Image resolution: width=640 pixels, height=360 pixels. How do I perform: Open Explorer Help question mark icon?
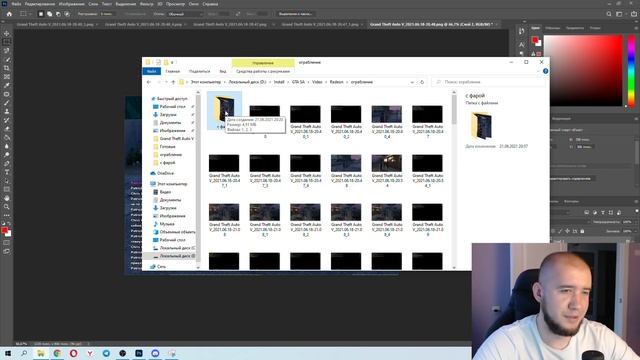coord(545,71)
